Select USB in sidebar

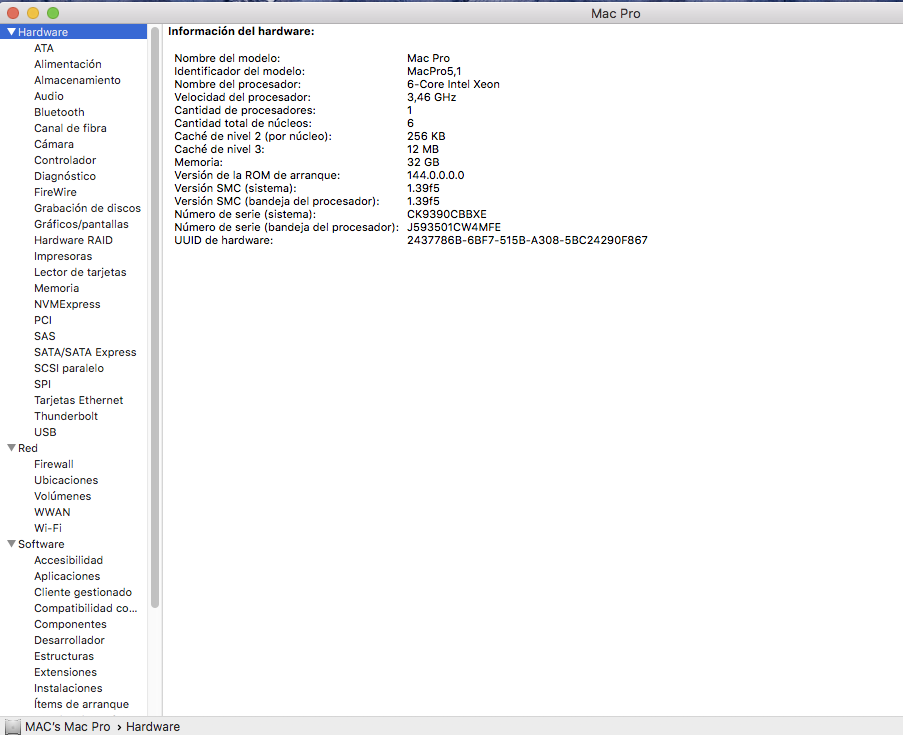click(45, 433)
